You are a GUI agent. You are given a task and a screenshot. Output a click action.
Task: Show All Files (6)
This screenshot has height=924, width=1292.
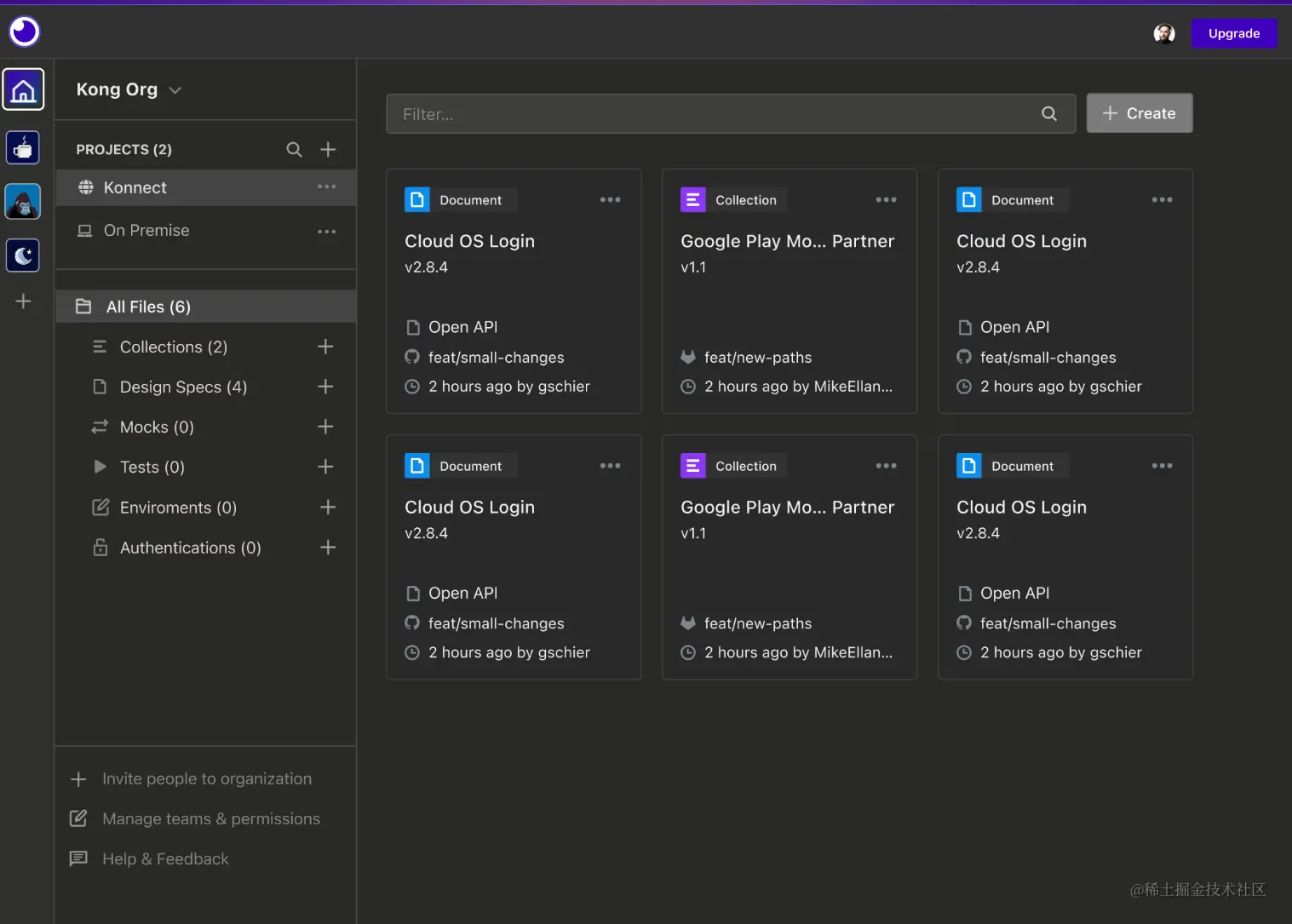coord(206,307)
